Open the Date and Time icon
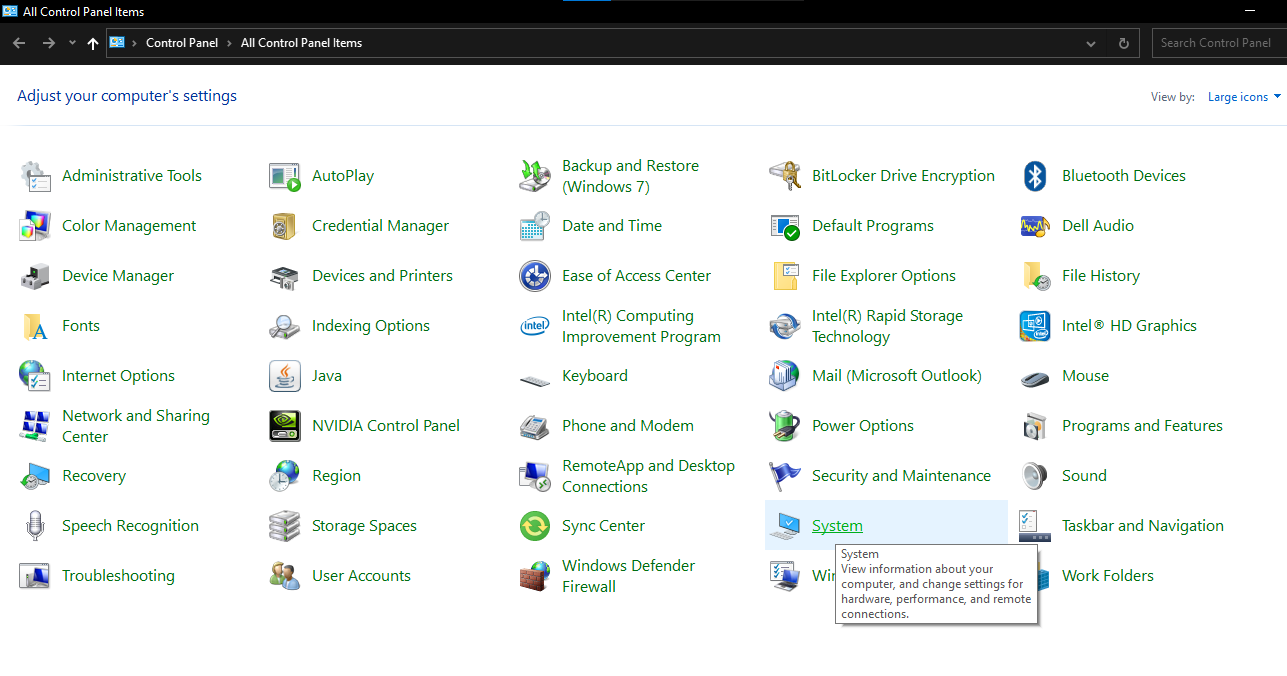The width and height of the screenshot is (1287, 676). (535, 226)
